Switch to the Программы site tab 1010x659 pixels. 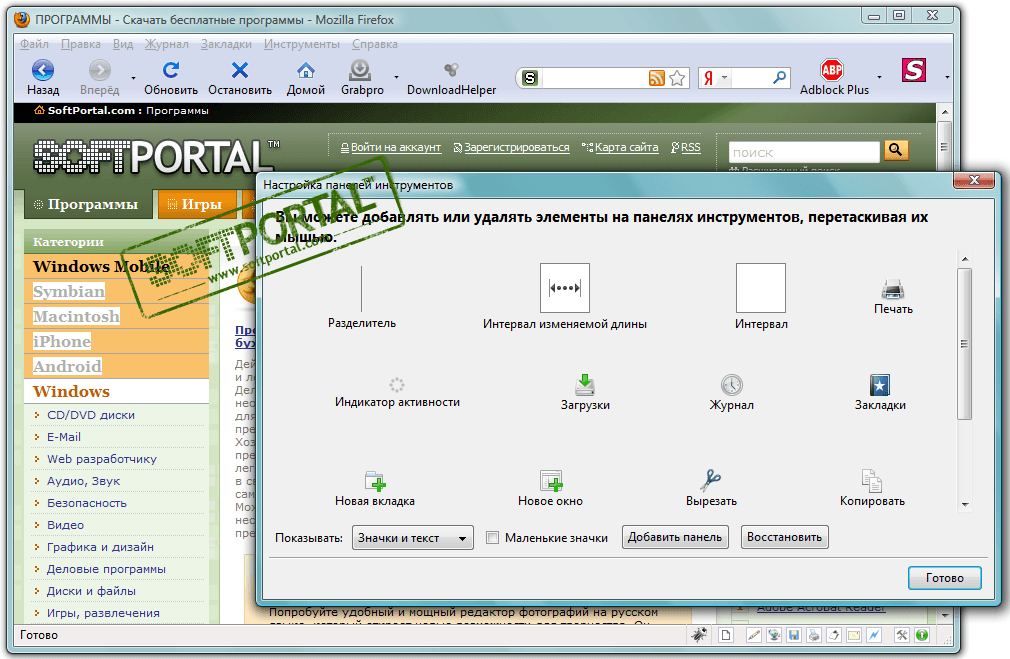(89, 204)
